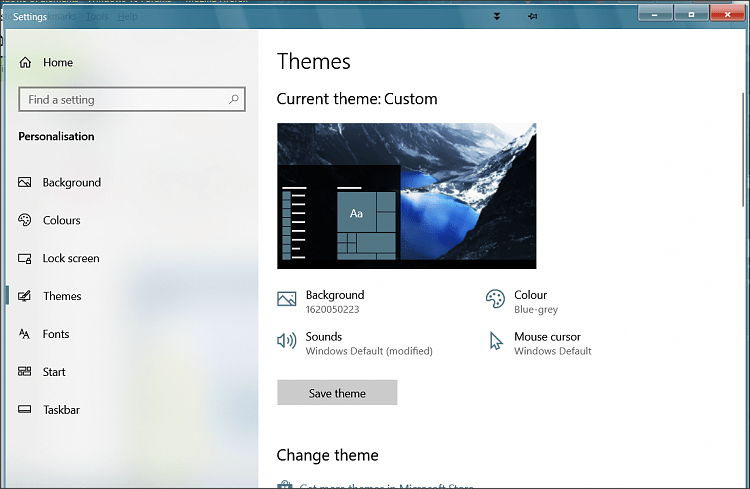
Task: Click the current theme preview image
Action: click(x=407, y=196)
